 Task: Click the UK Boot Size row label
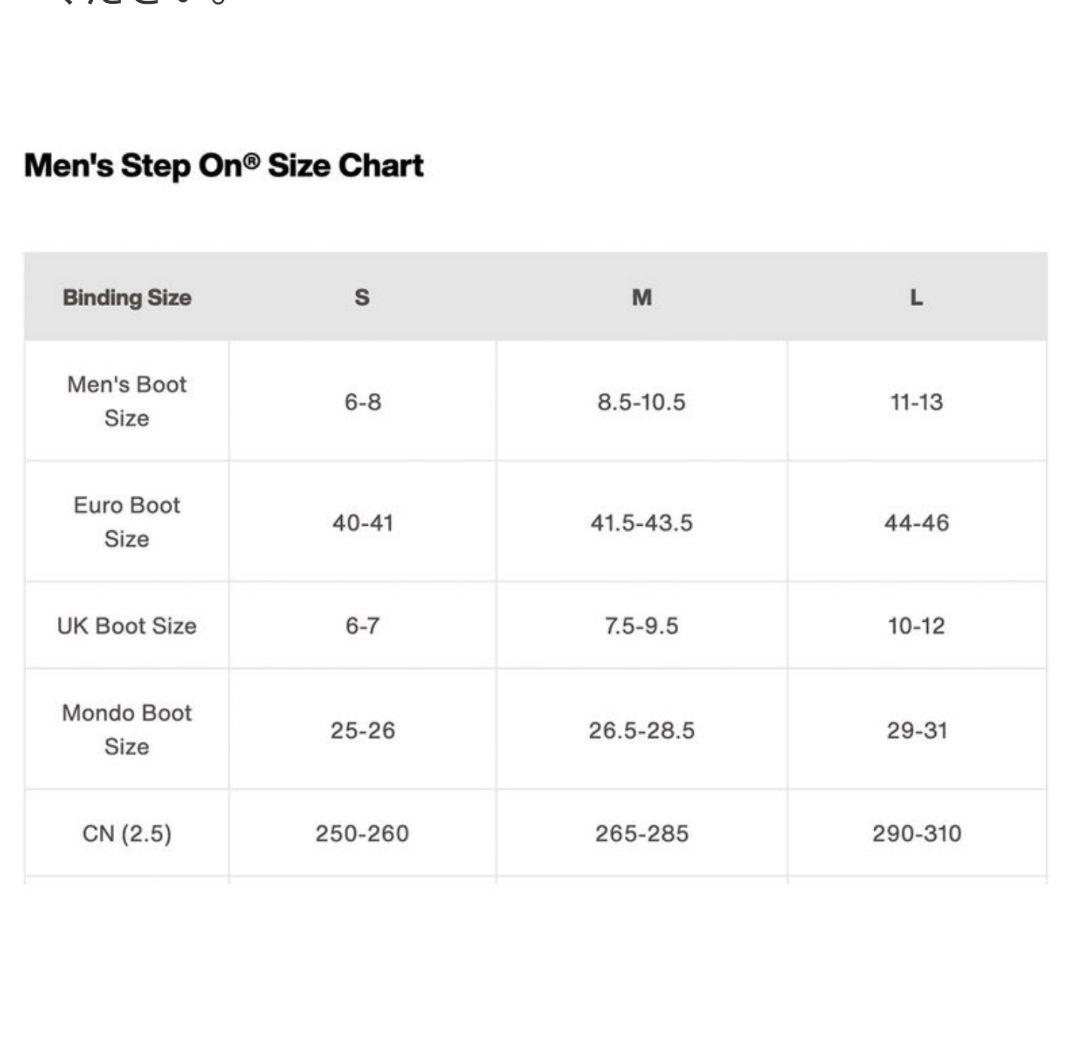(127, 626)
